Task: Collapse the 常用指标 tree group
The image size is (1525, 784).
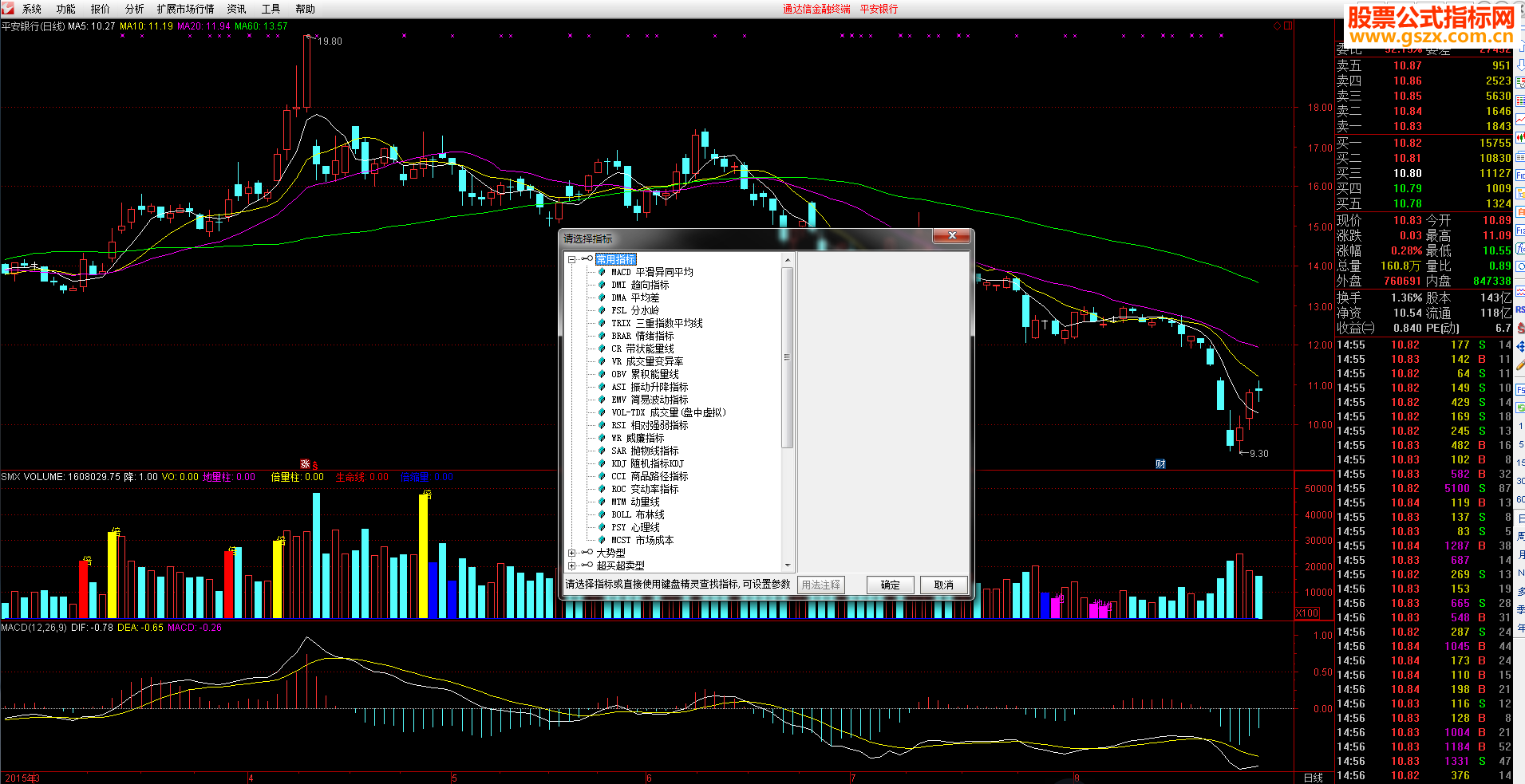Action: (x=572, y=259)
